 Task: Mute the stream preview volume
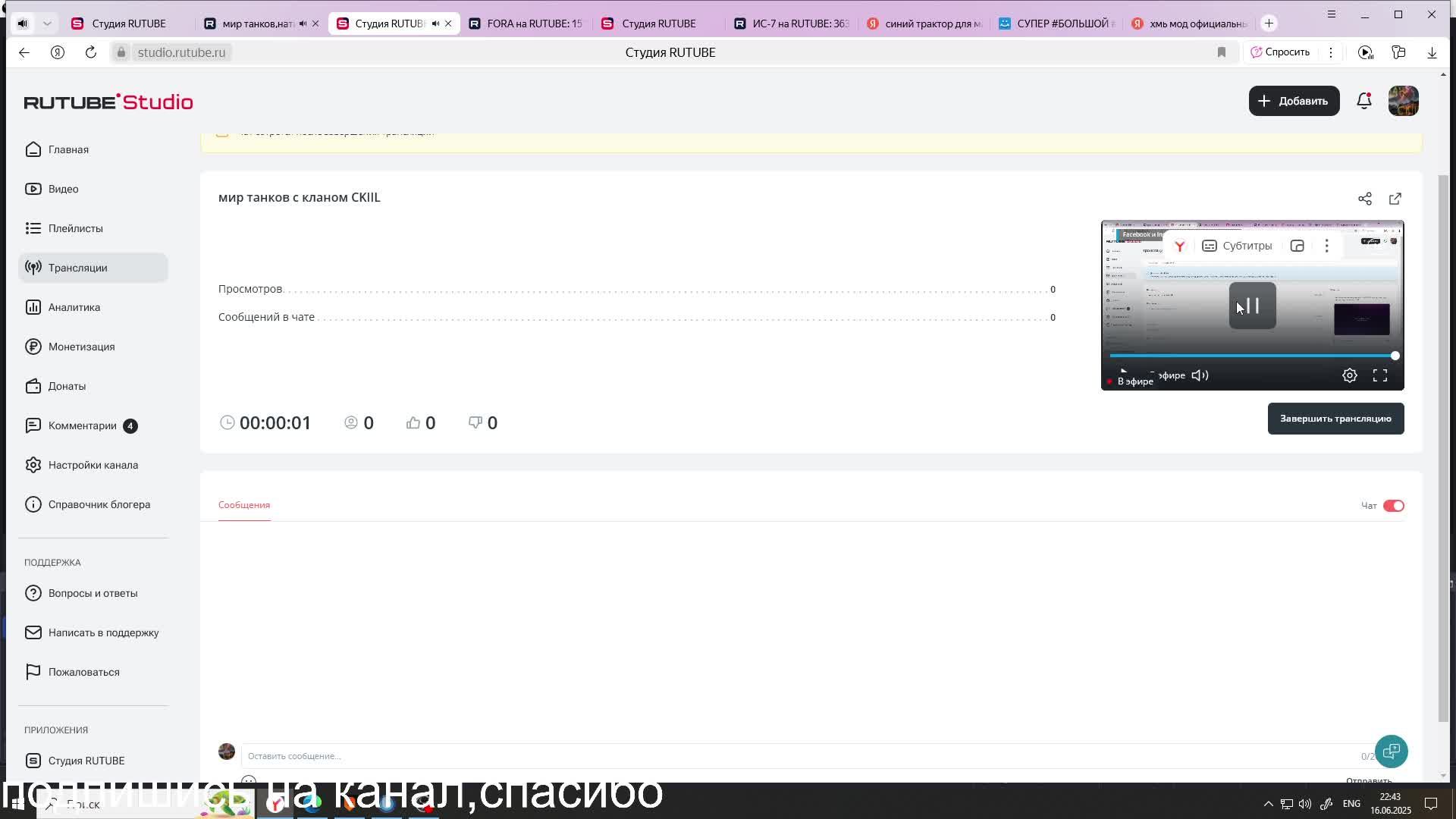1200,375
